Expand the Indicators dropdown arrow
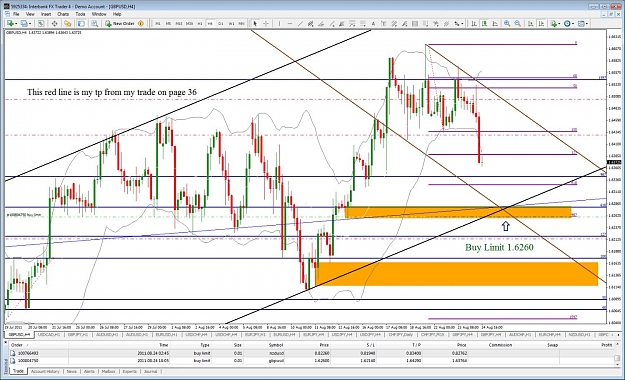625x380 pixels. coord(559,24)
